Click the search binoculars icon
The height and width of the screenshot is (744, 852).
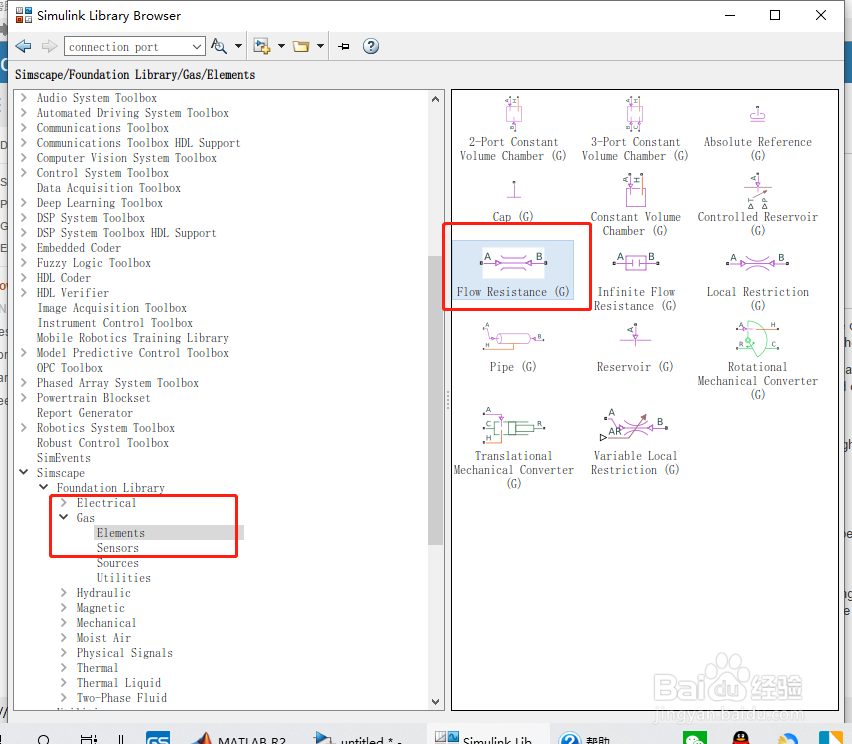tap(219, 46)
